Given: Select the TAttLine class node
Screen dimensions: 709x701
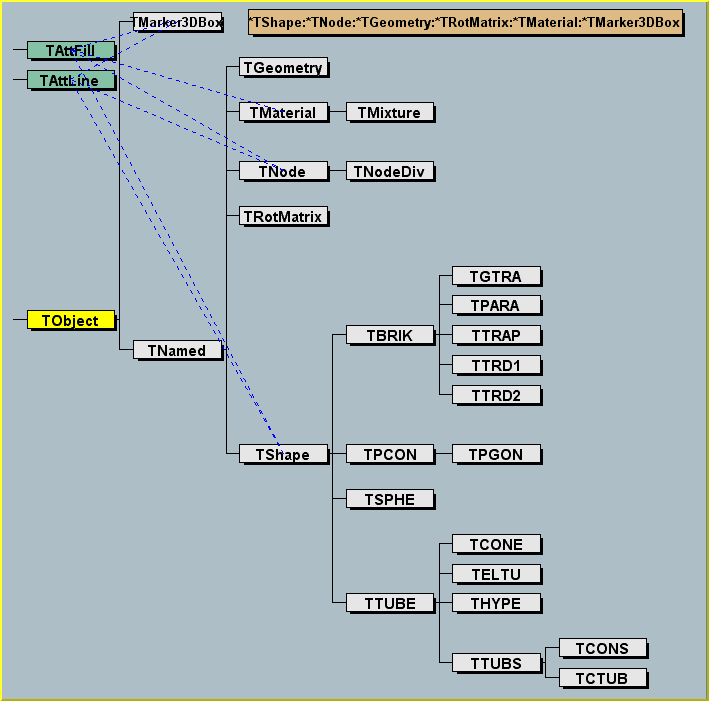Looking at the screenshot, I should pyautogui.click(x=70, y=79).
